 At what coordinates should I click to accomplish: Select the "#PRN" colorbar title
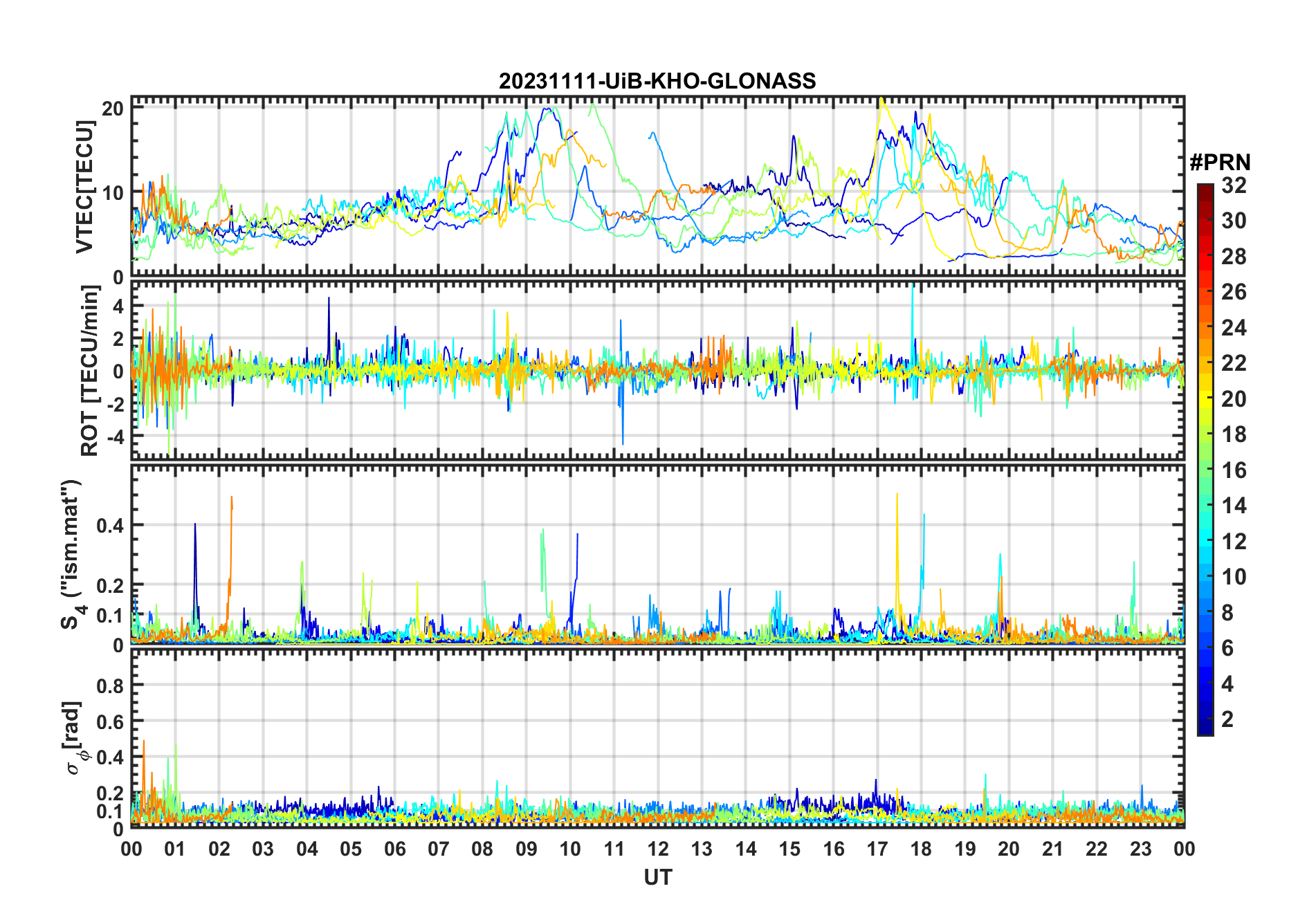point(1220,163)
